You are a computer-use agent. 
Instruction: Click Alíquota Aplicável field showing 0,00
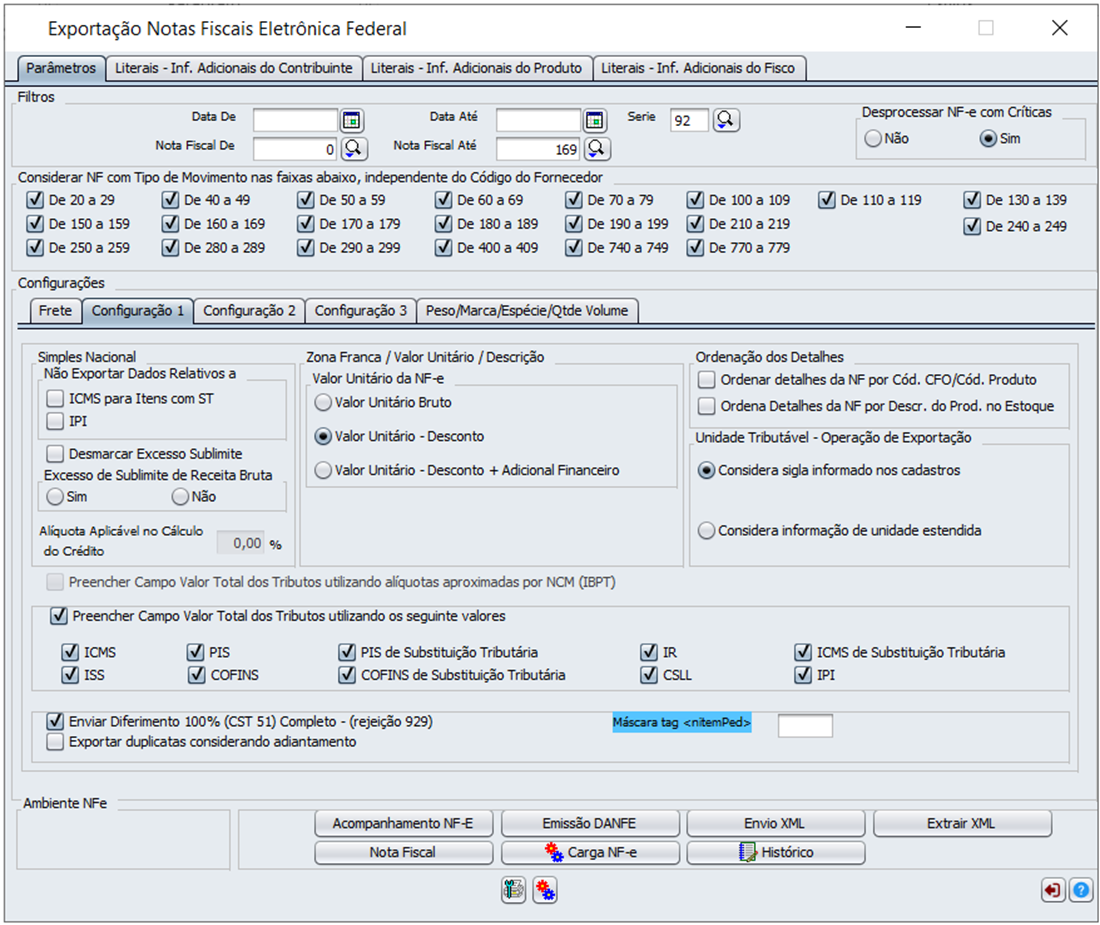point(241,543)
